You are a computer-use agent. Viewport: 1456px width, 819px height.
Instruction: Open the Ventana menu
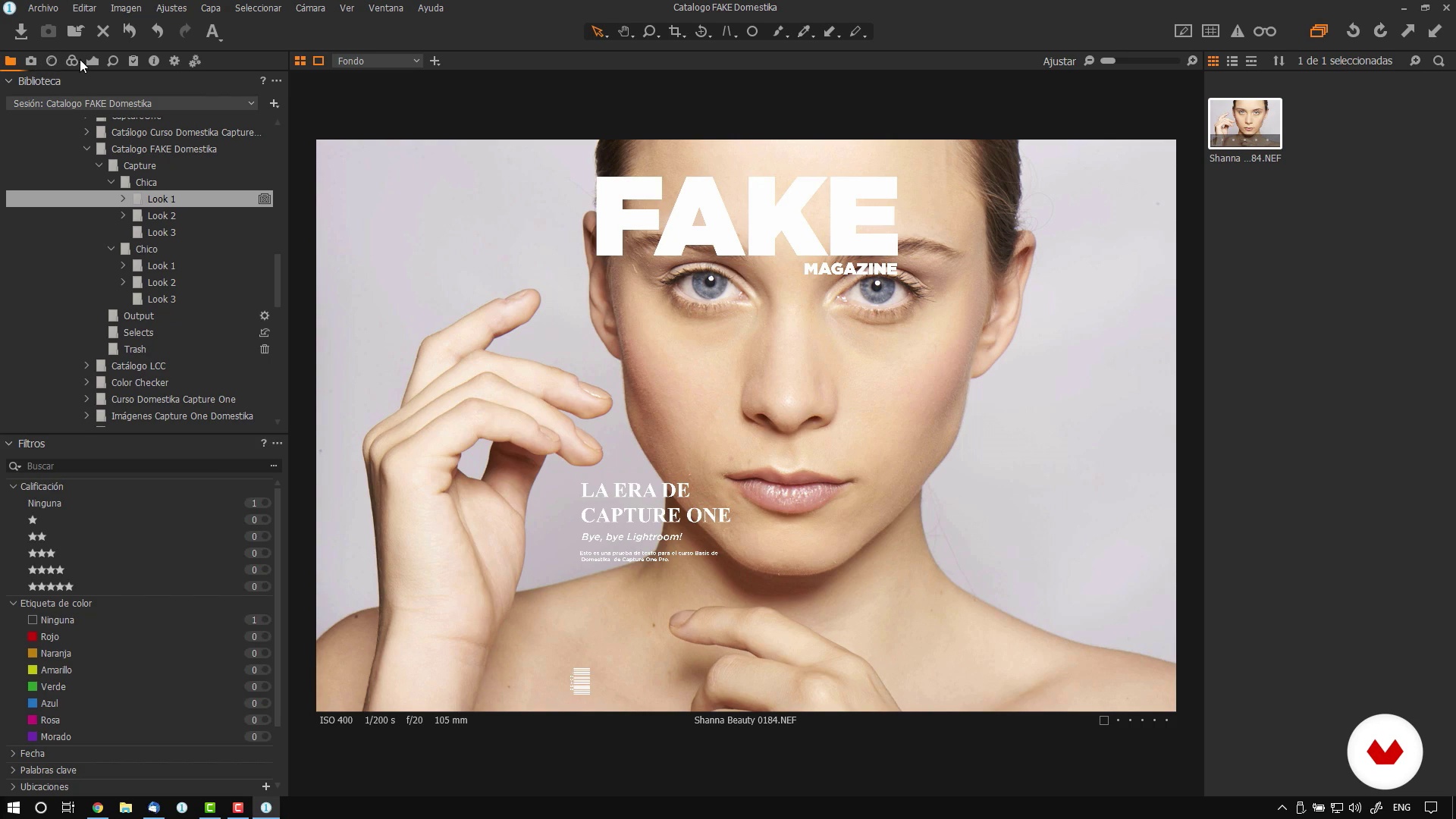click(385, 8)
